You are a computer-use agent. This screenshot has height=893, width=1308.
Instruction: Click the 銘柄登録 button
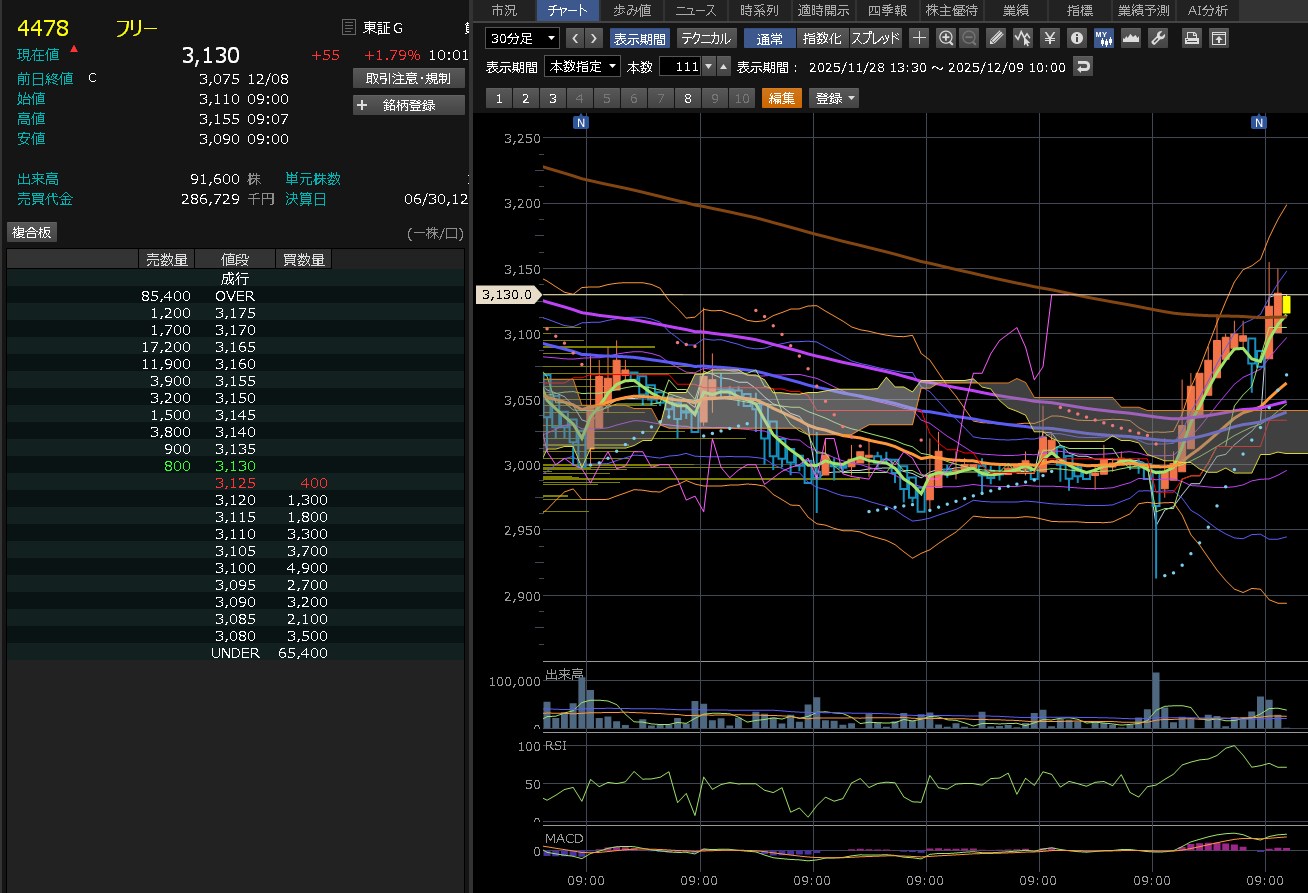coord(408,105)
